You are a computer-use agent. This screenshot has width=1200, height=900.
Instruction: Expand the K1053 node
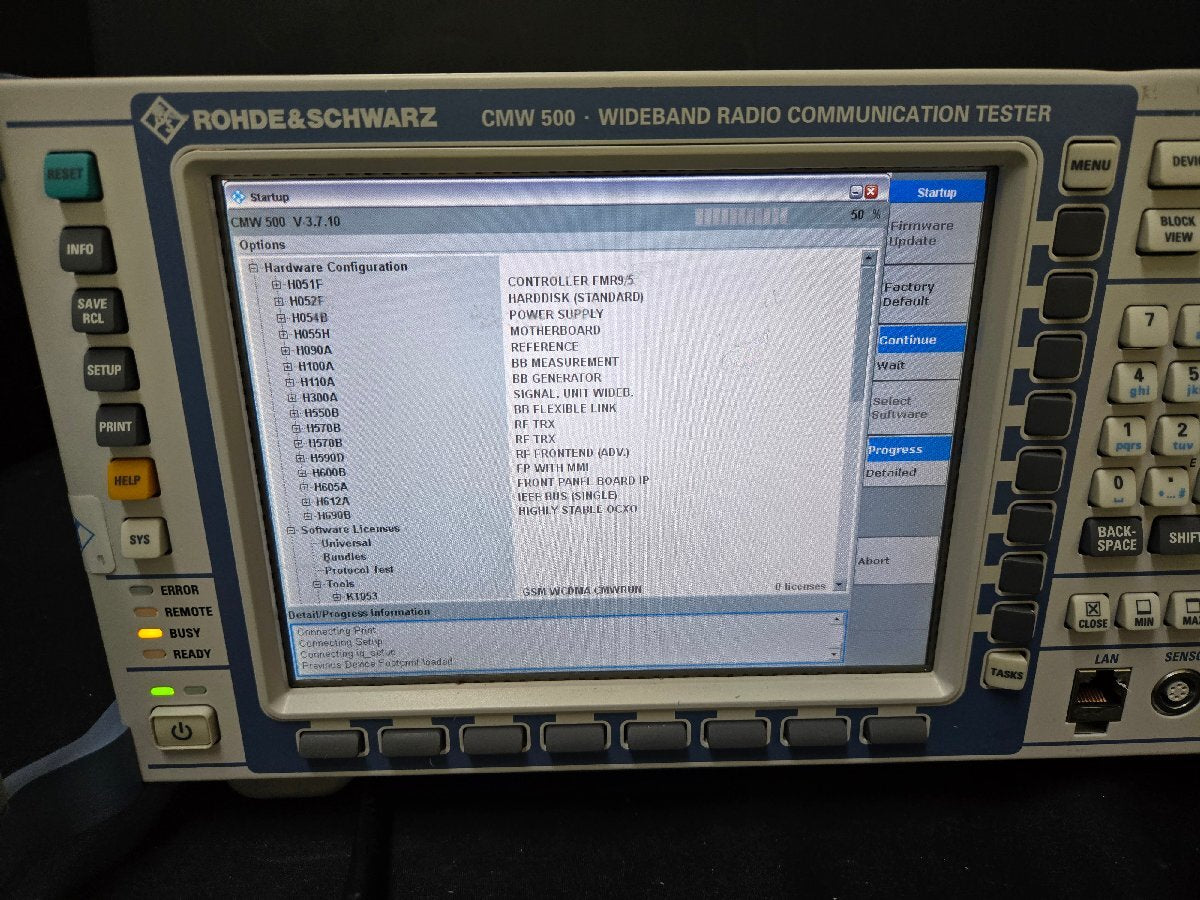[337, 597]
